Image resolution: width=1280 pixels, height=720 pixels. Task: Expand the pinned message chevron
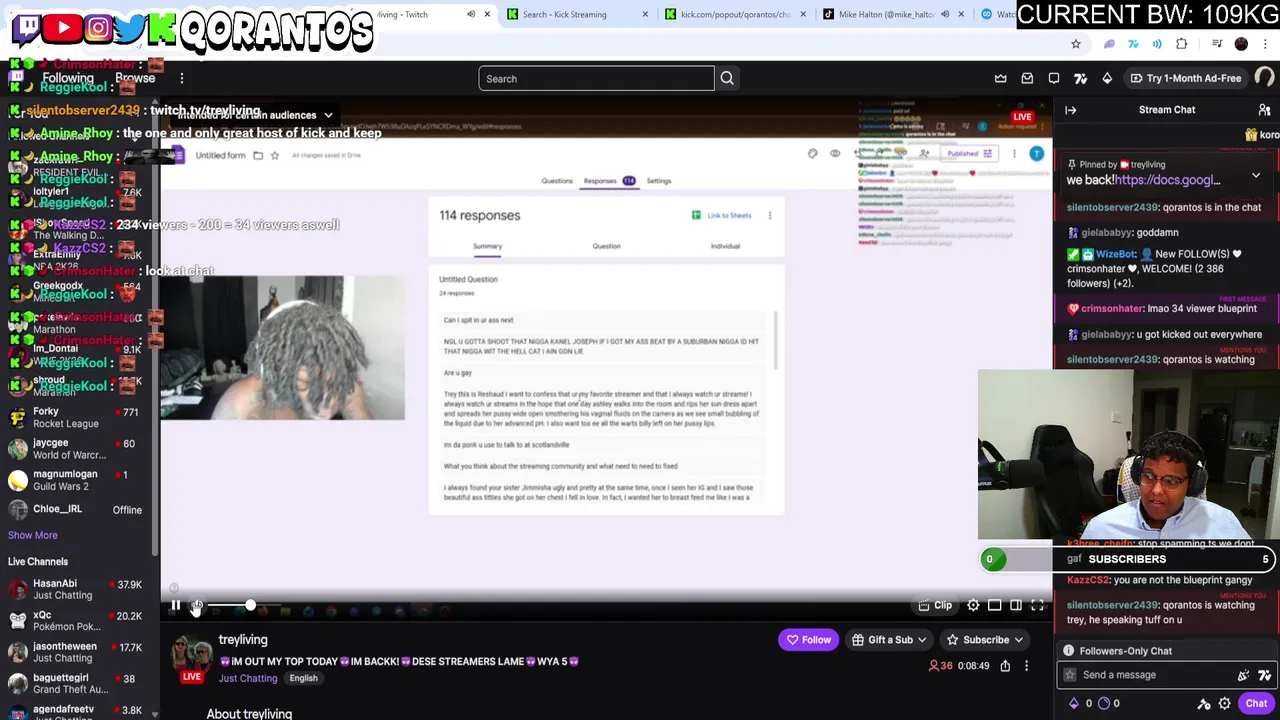(x=1256, y=176)
